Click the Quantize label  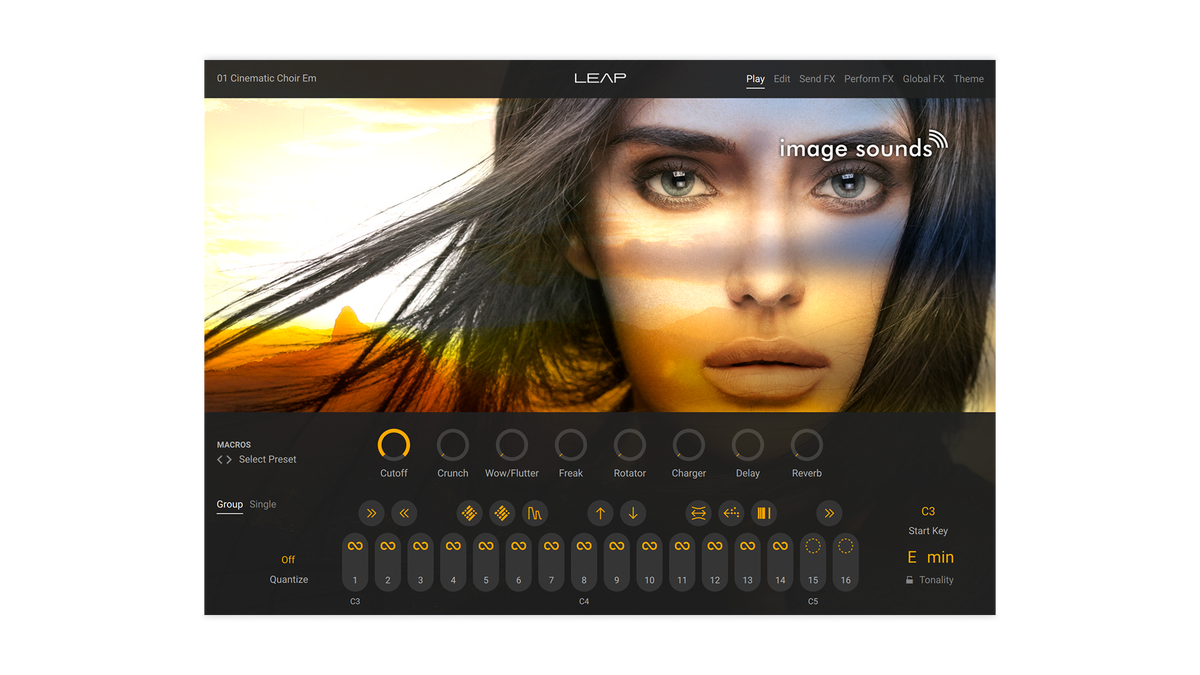[289, 580]
